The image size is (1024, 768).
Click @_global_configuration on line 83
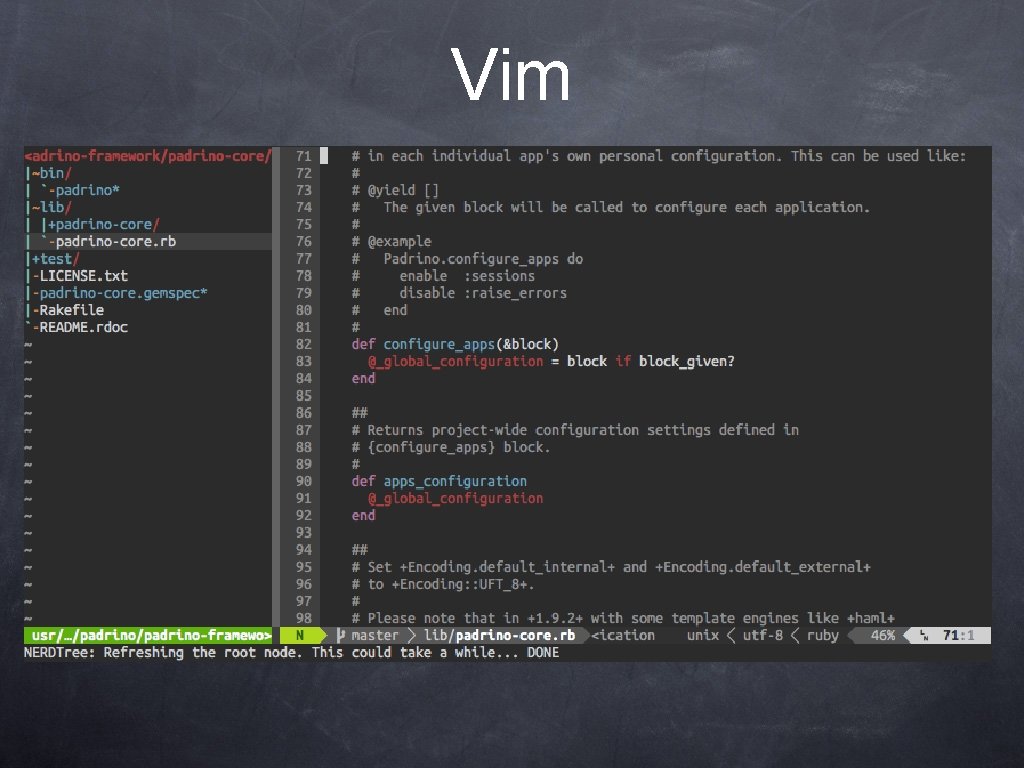pyautogui.click(x=455, y=361)
